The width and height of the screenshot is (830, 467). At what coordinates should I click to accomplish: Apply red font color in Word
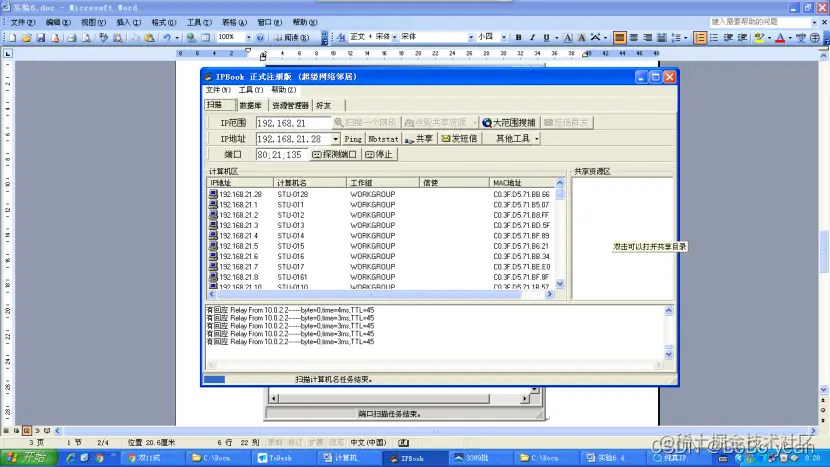tap(780, 37)
